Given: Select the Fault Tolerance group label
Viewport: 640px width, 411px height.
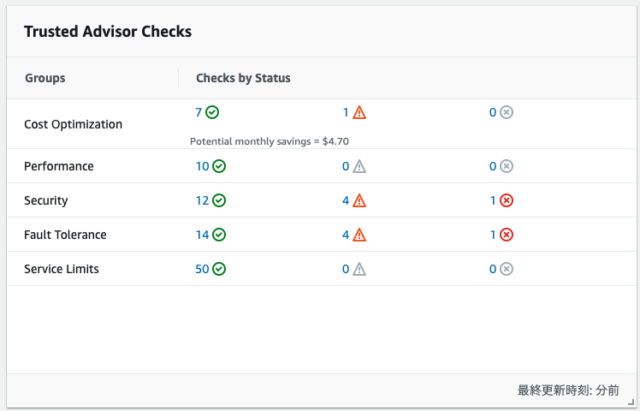Looking at the screenshot, I should click(x=65, y=235).
